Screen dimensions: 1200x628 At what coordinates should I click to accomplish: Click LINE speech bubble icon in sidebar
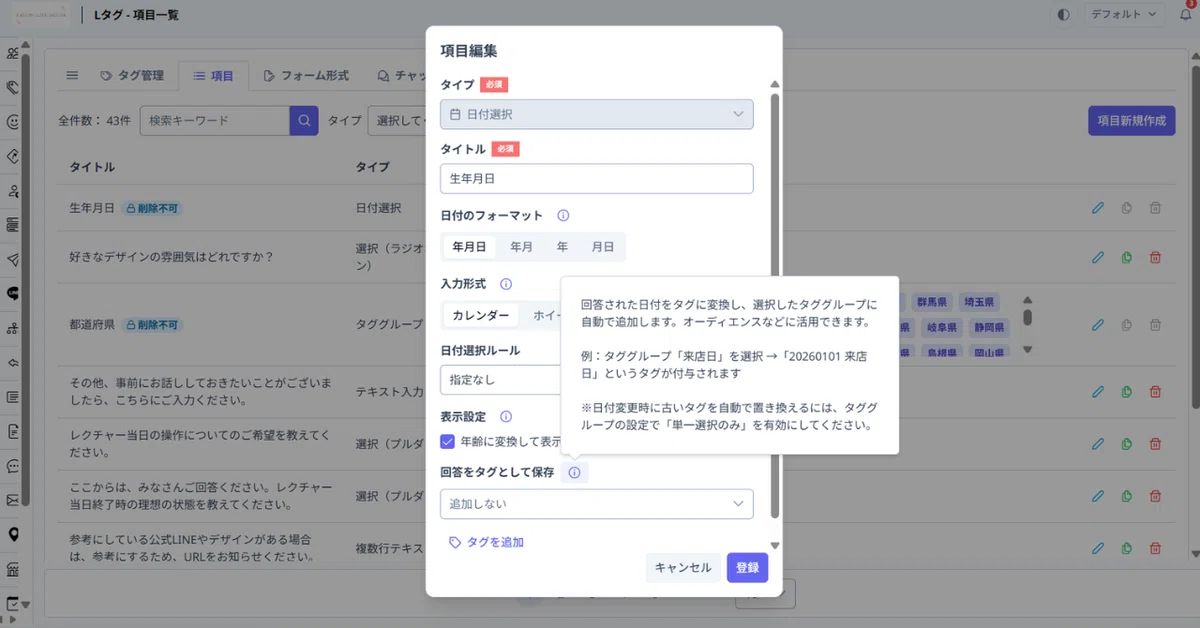(x=13, y=294)
